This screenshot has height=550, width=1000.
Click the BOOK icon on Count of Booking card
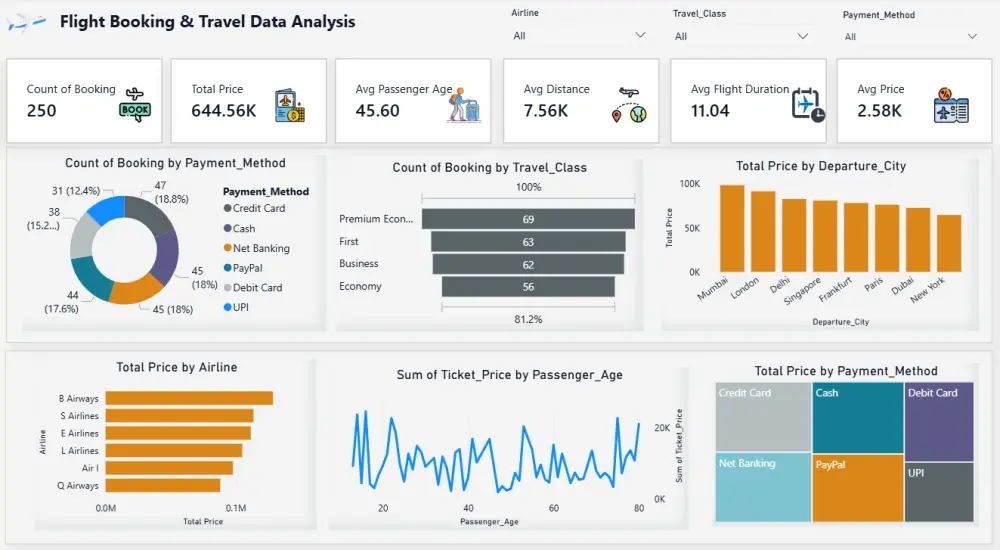(135, 105)
